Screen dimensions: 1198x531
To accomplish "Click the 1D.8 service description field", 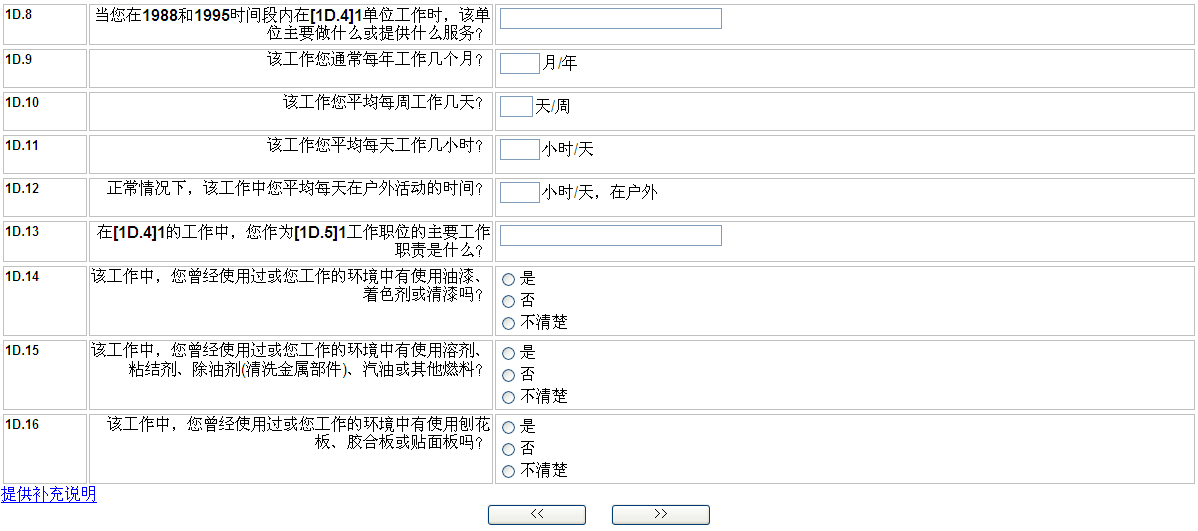I will pos(610,19).
